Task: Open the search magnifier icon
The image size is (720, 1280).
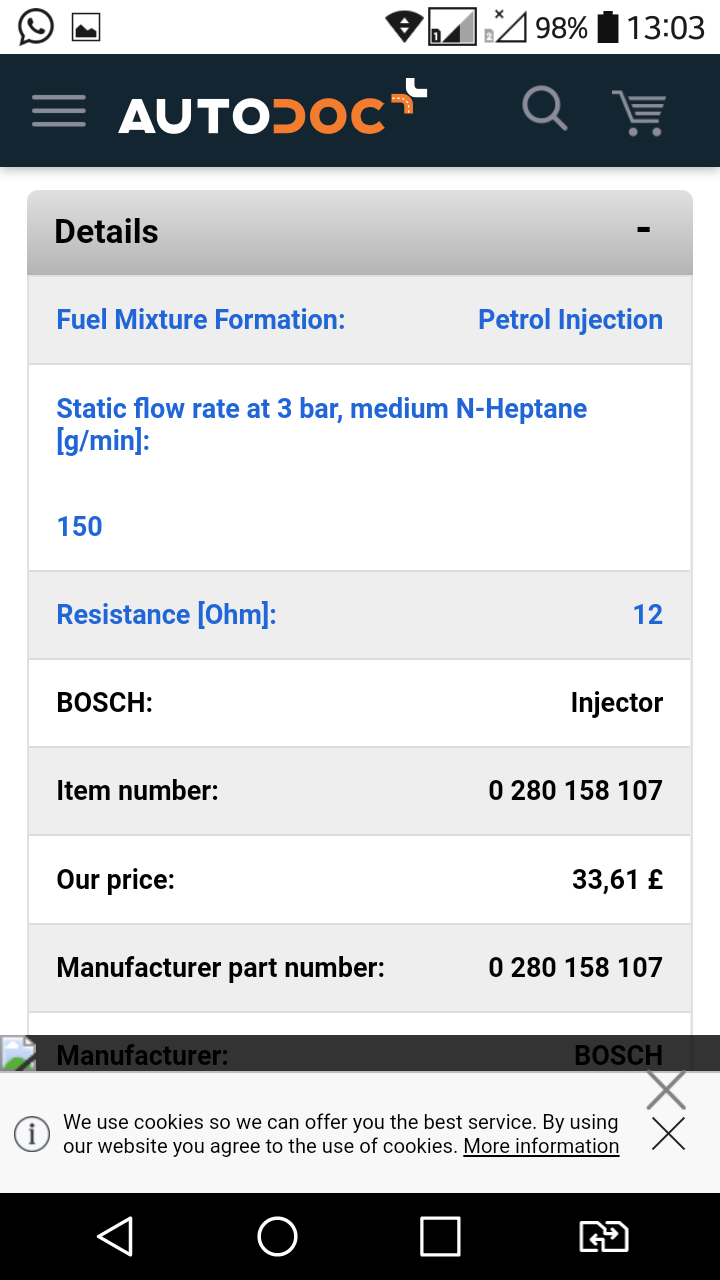Action: [x=545, y=109]
